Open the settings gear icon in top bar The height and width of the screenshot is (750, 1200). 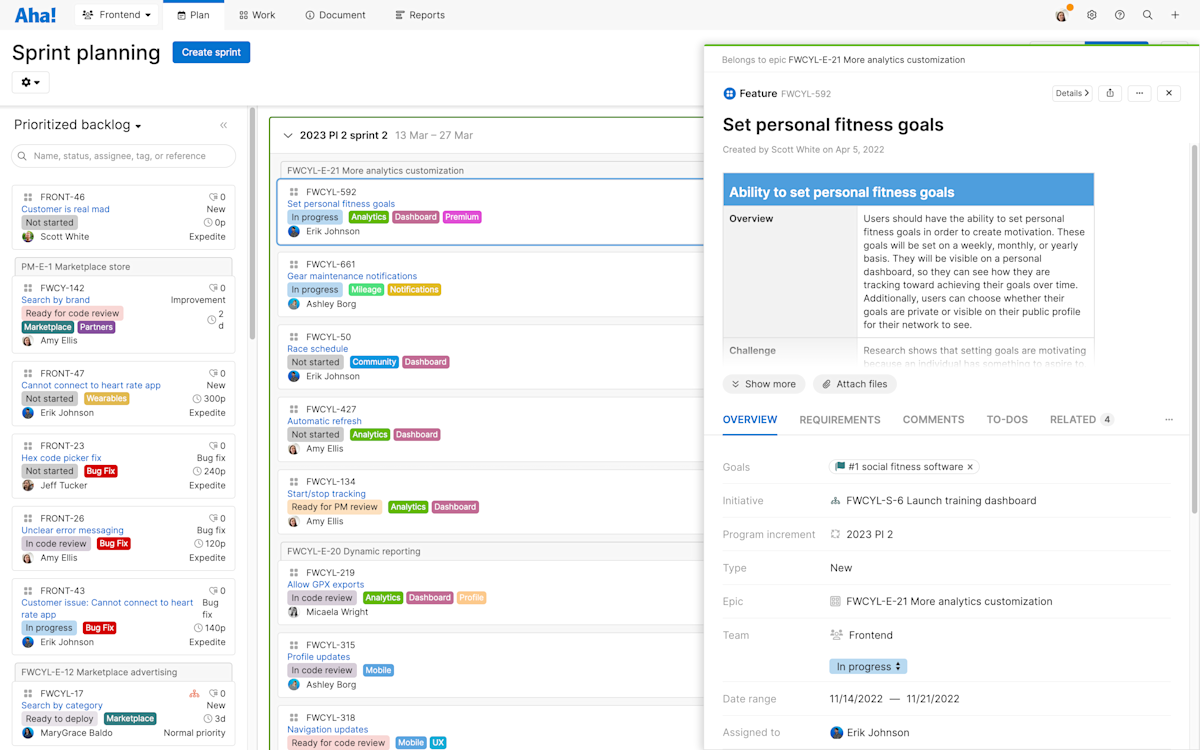click(x=1092, y=15)
